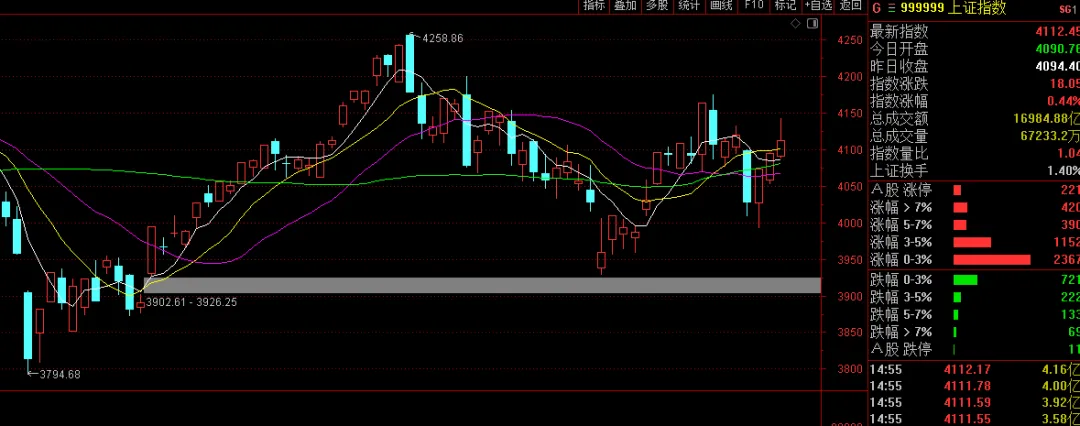Click the 跌幅 > 7% row

[974, 332]
